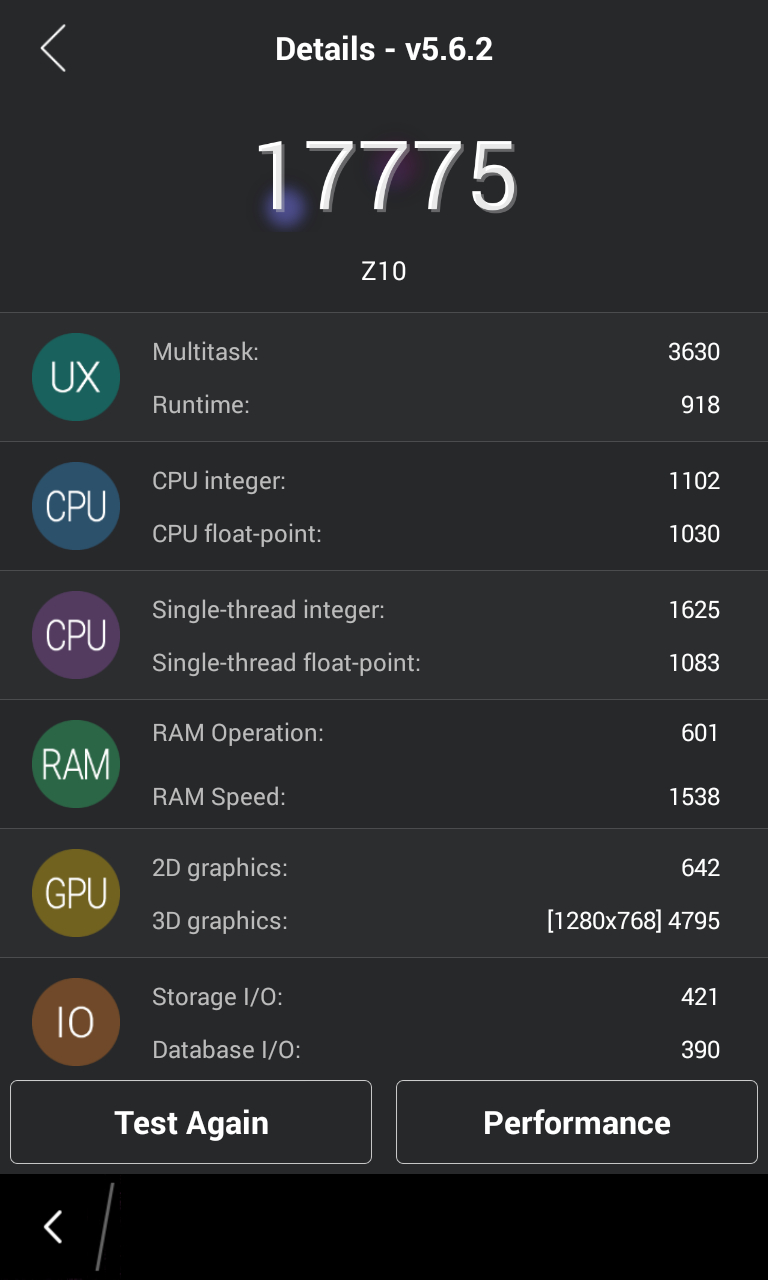The height and width of the screenshot is (1280, 768).
Task: Tap the Details - v5.6.2 header title
Action: (x=384, y=49)
